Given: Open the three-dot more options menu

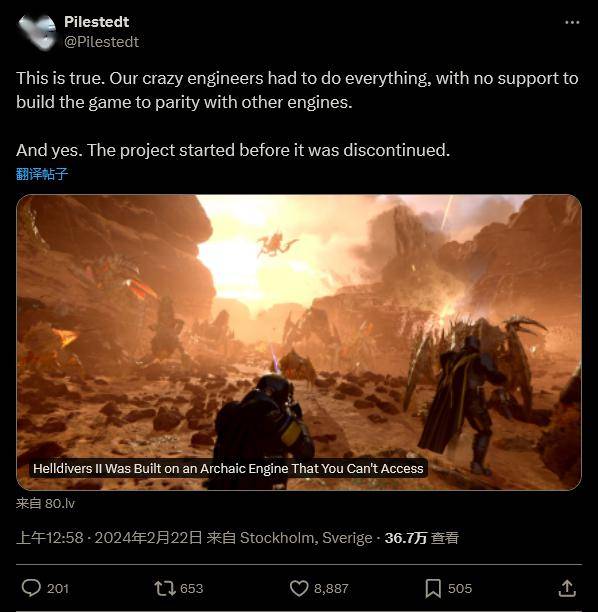Looking at the screenshot, I should (x=572, y=23).
